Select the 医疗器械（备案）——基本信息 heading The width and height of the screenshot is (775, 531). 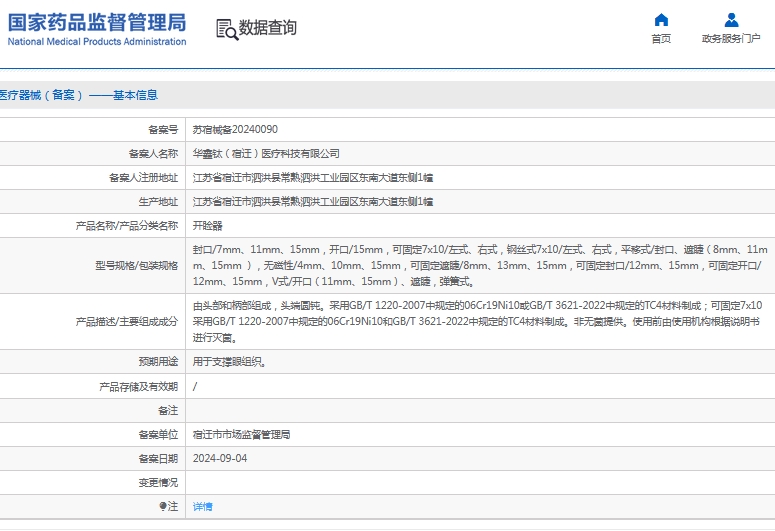coord(79,95)
